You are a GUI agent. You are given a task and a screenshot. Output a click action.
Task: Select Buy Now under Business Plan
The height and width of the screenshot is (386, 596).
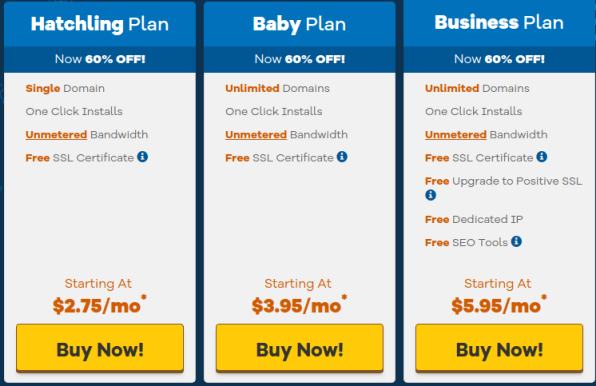(x=499, y=348)
